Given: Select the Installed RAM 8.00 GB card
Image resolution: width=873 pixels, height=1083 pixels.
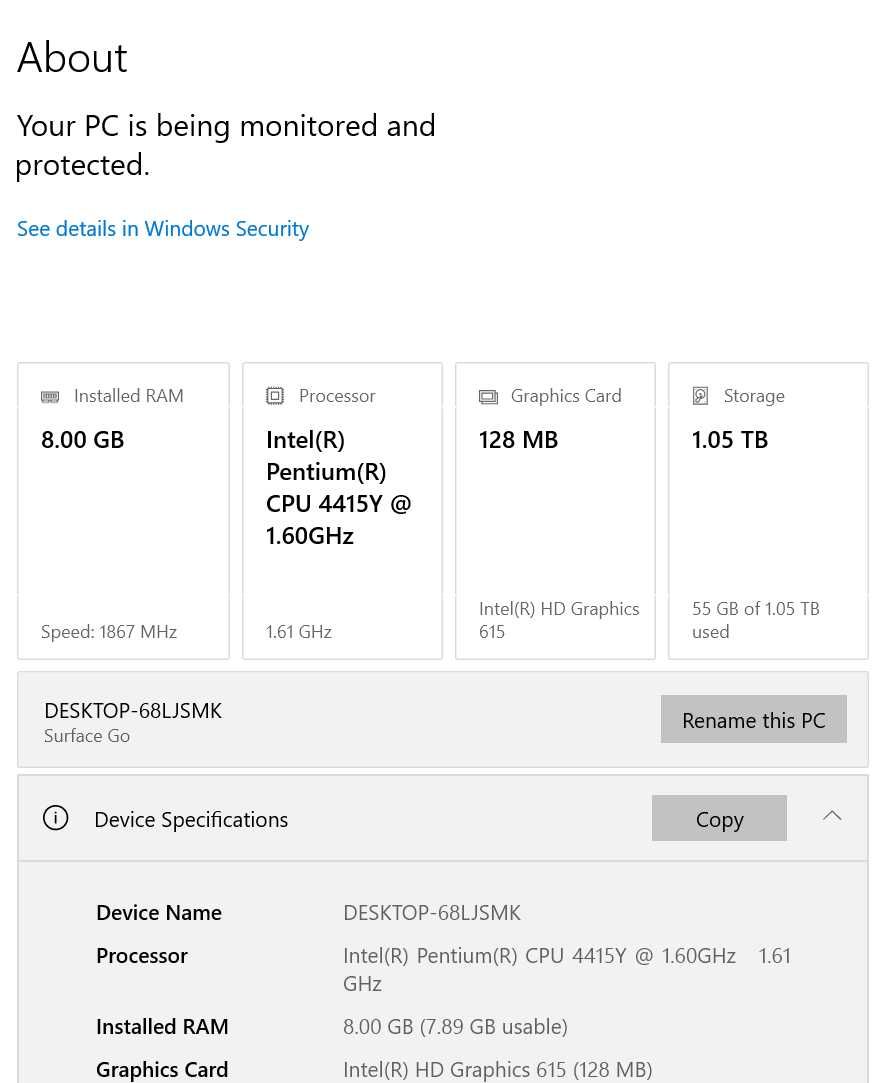Looking at the screenshot, I should click(x=124, y=511).
